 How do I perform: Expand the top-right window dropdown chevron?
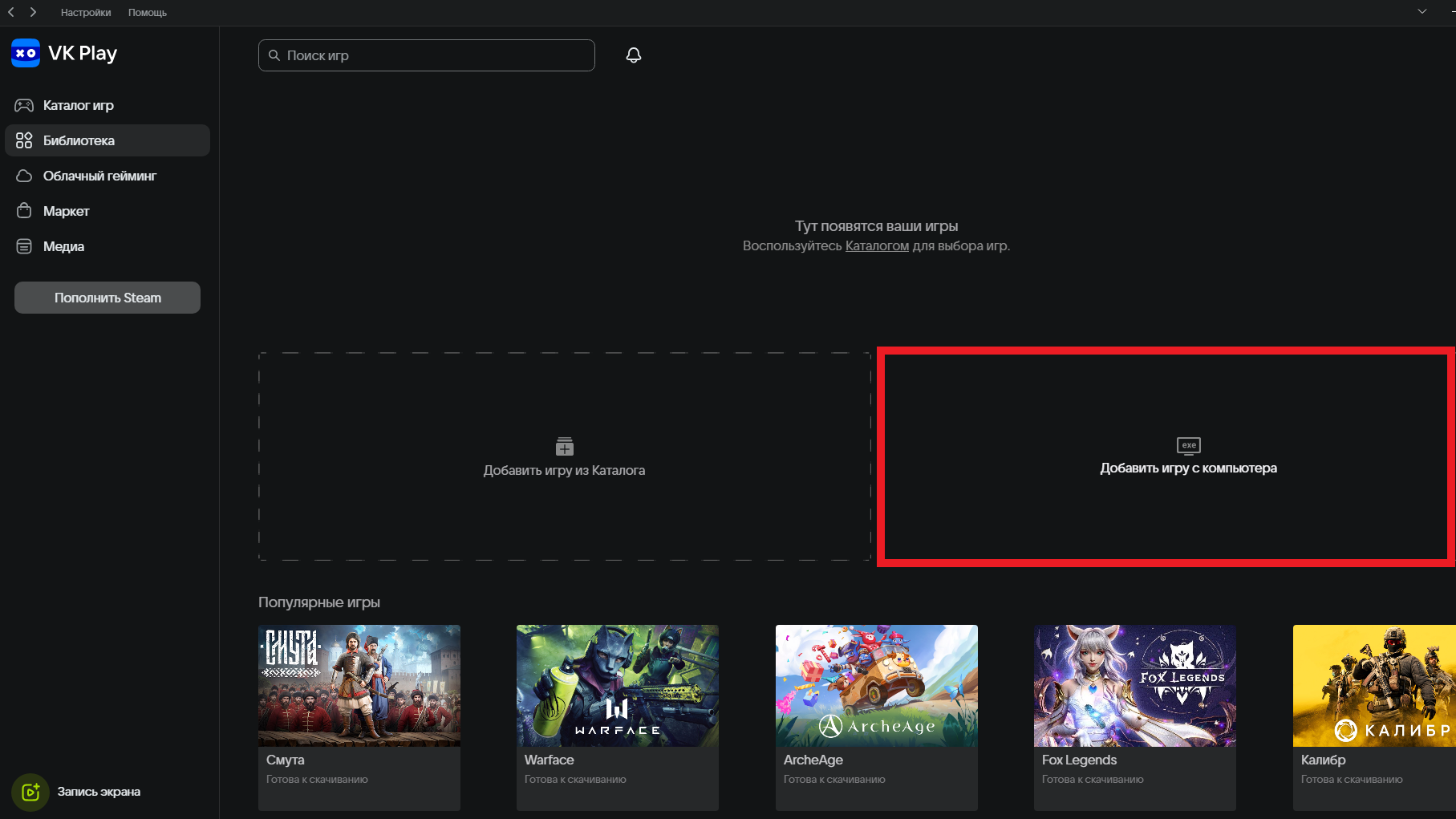(x=1422, y=11)
